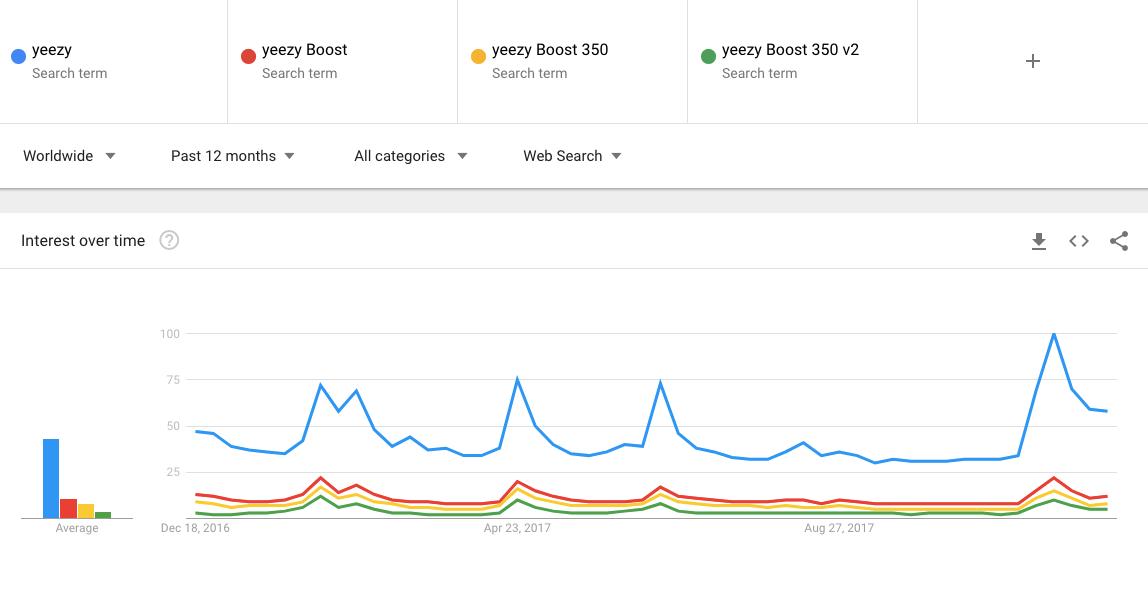The image size is (1148, 604).
Task: Open the Web Search type dropdown
Action: pos(572,156)
